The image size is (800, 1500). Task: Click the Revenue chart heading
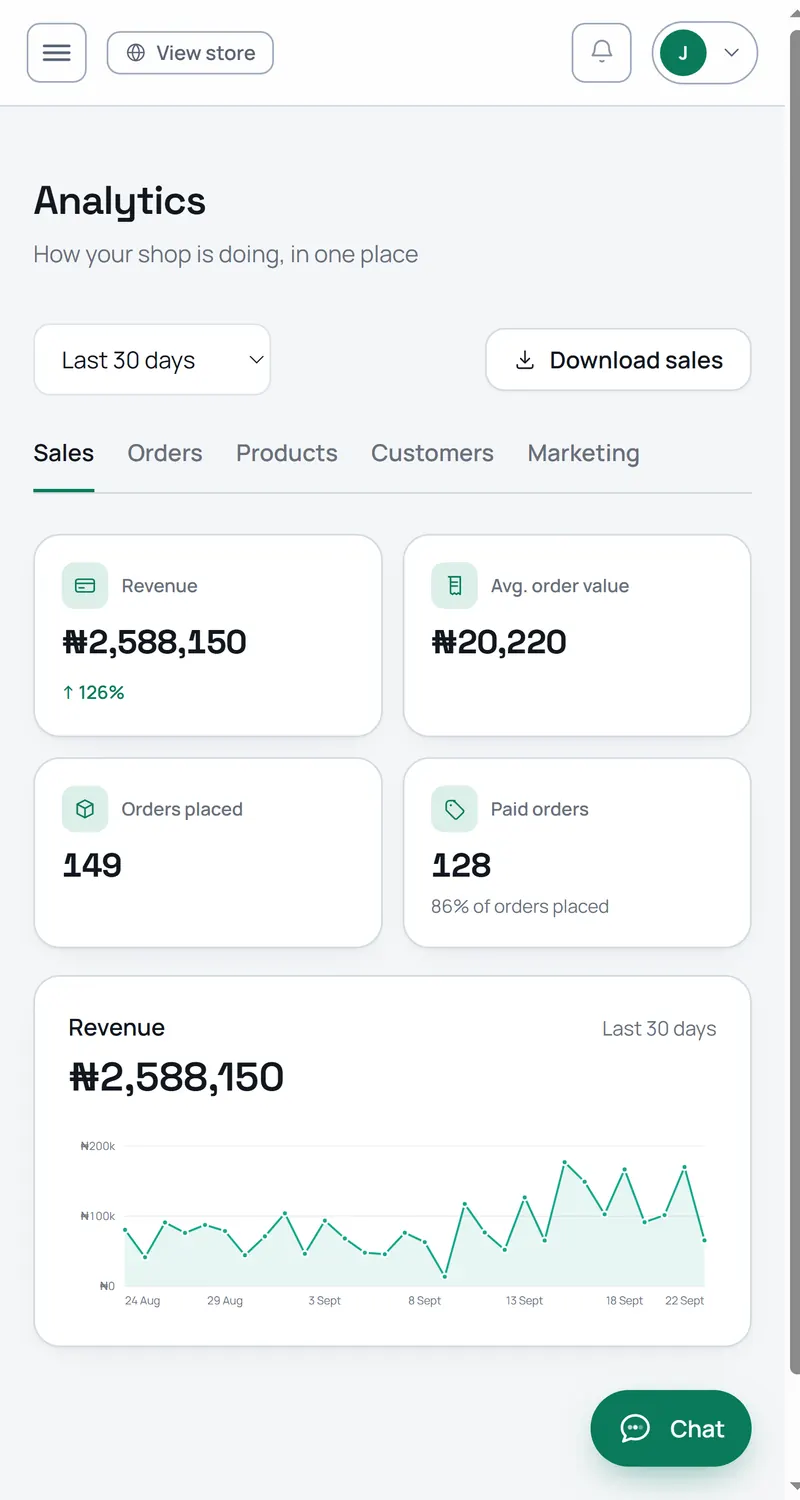coord(117,1028)
